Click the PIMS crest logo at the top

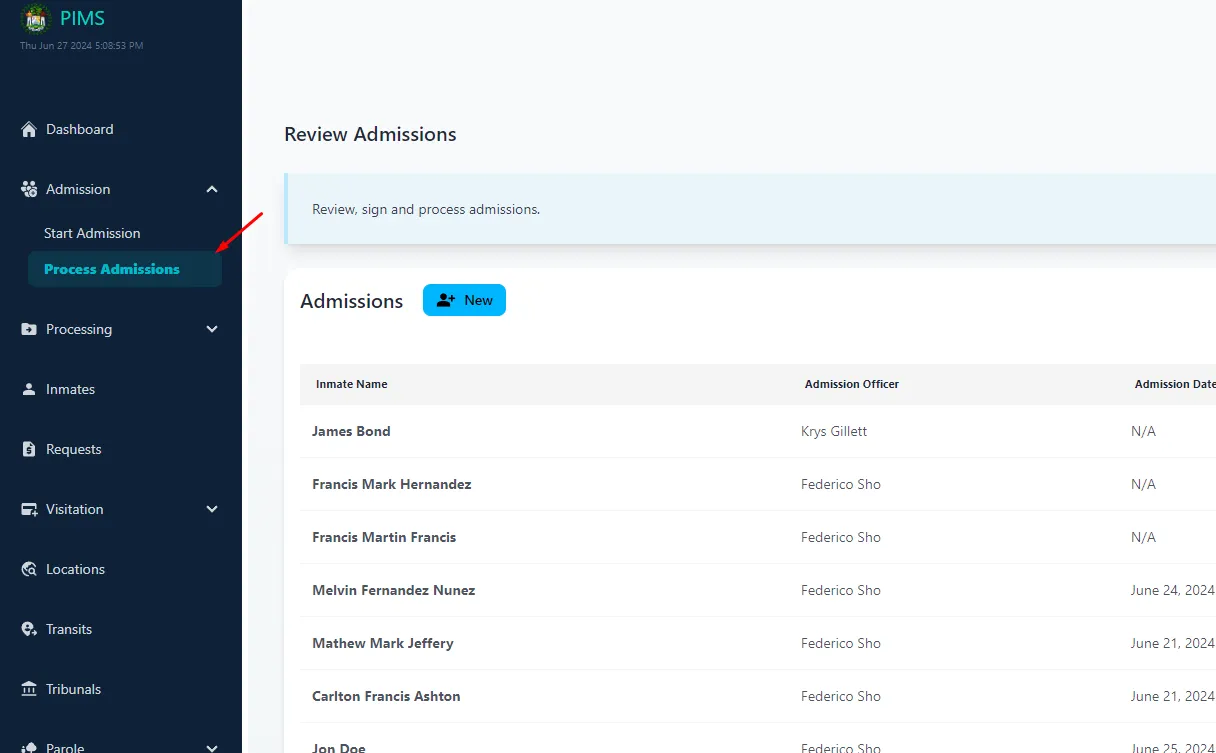point(34,18)
